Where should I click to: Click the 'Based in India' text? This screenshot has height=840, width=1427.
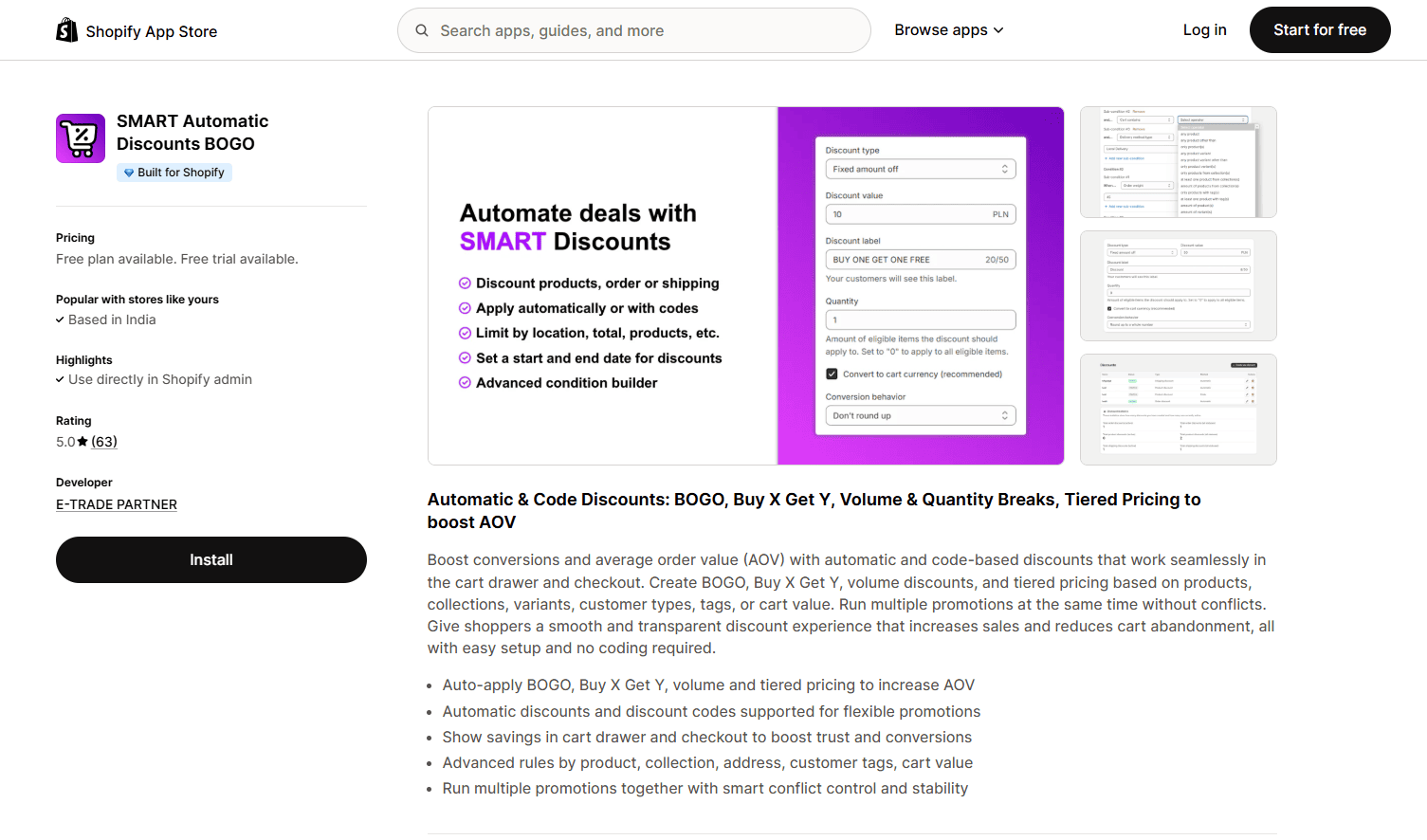coord(112,320)
